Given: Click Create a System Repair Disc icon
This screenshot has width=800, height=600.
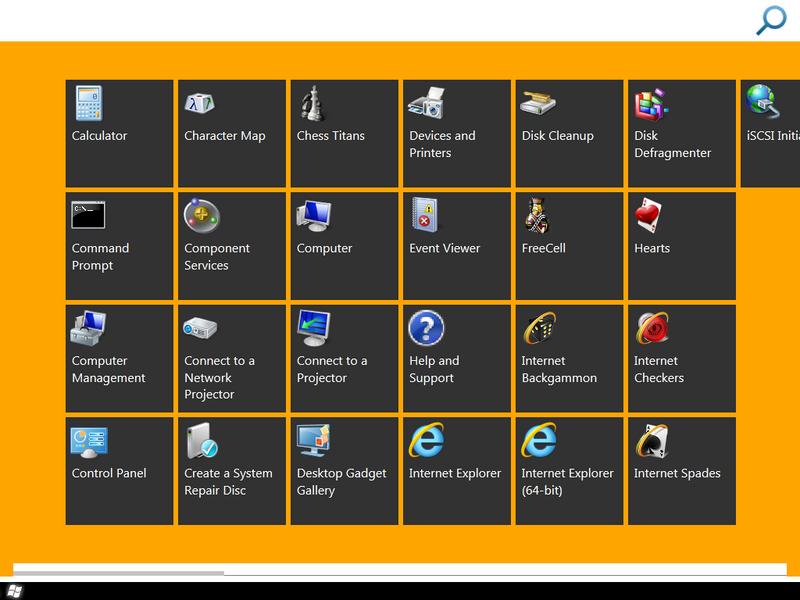Looking at the screenshot, I should tap(202, 440).
